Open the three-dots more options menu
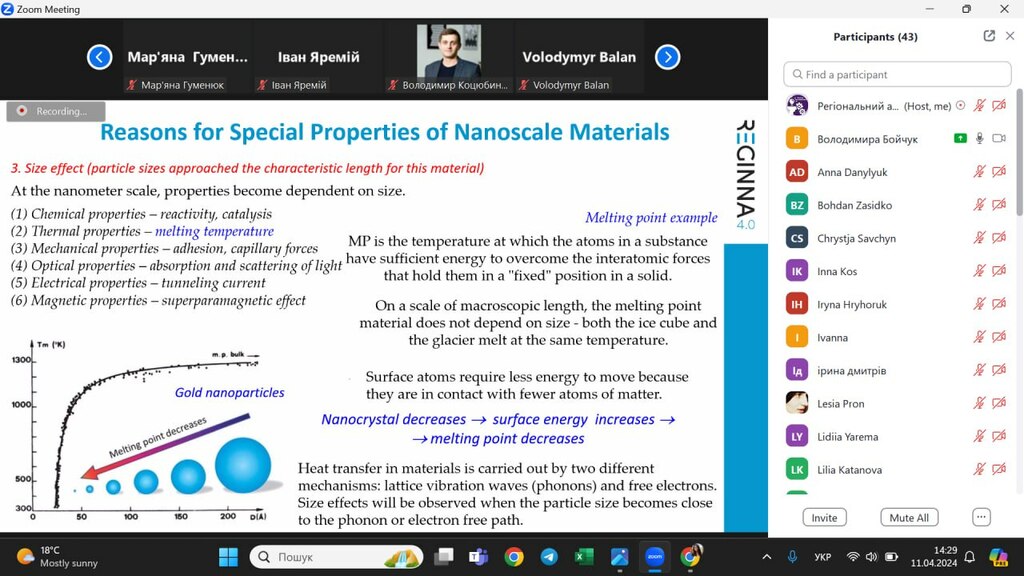This screenshot has width=1024, height=576. coord(981,517)
